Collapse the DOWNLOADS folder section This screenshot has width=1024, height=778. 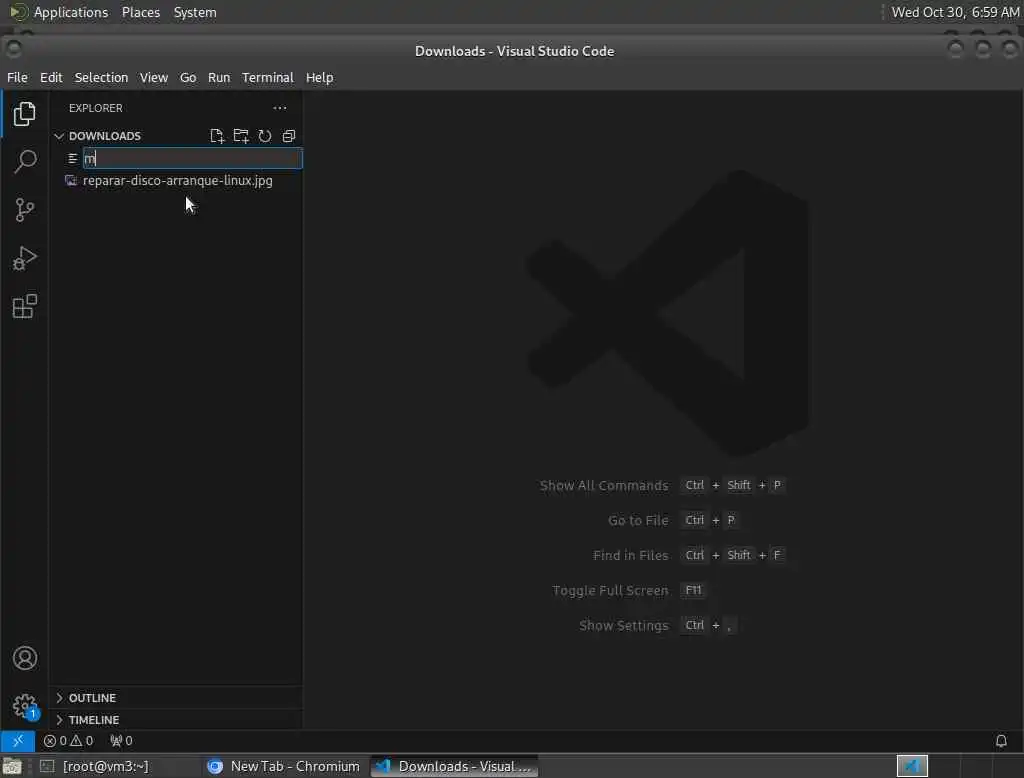[59, 136]
